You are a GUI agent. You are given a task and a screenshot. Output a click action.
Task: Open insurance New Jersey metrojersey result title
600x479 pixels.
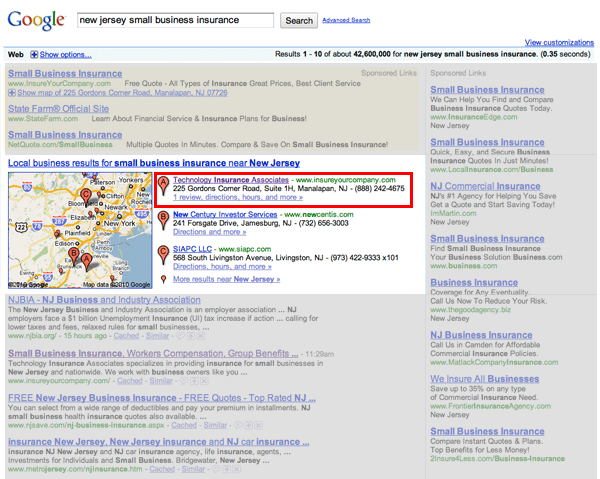158,442
